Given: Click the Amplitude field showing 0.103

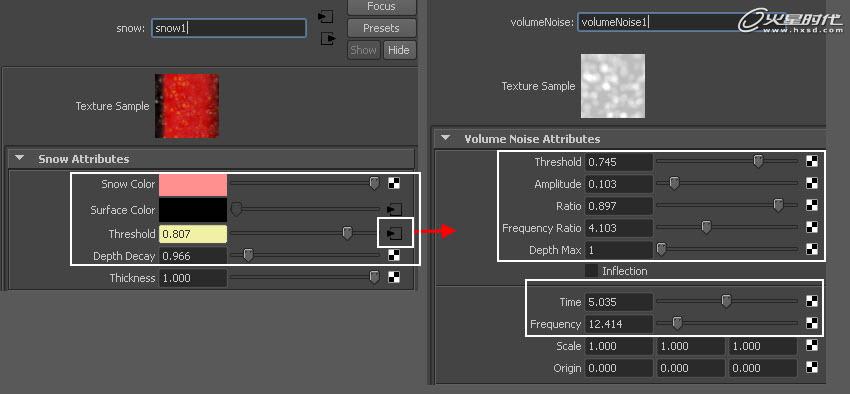Looking at the screenshot, I should (x=619, y=184).
